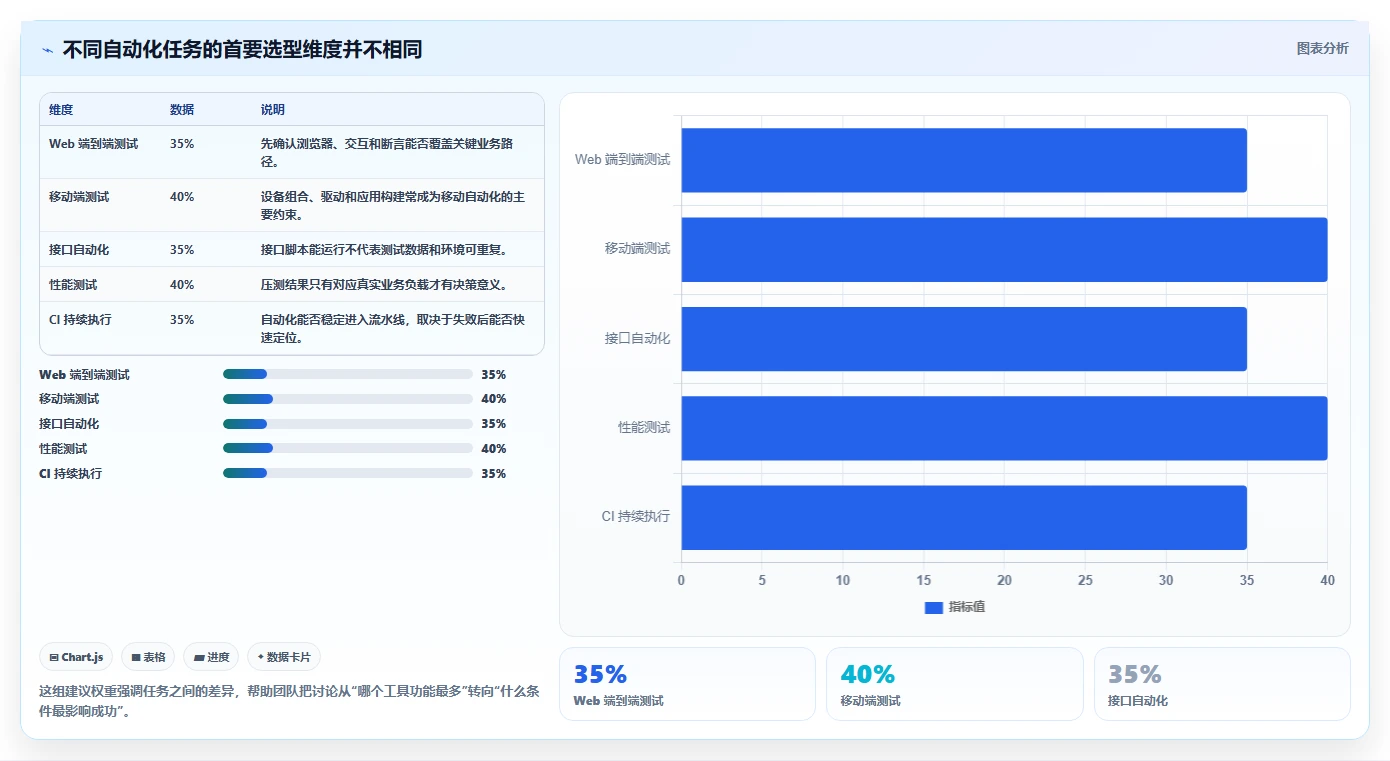1390x761 pixels.
Task: Click the x-axis tick label 40
Action: click(1327, 581)
